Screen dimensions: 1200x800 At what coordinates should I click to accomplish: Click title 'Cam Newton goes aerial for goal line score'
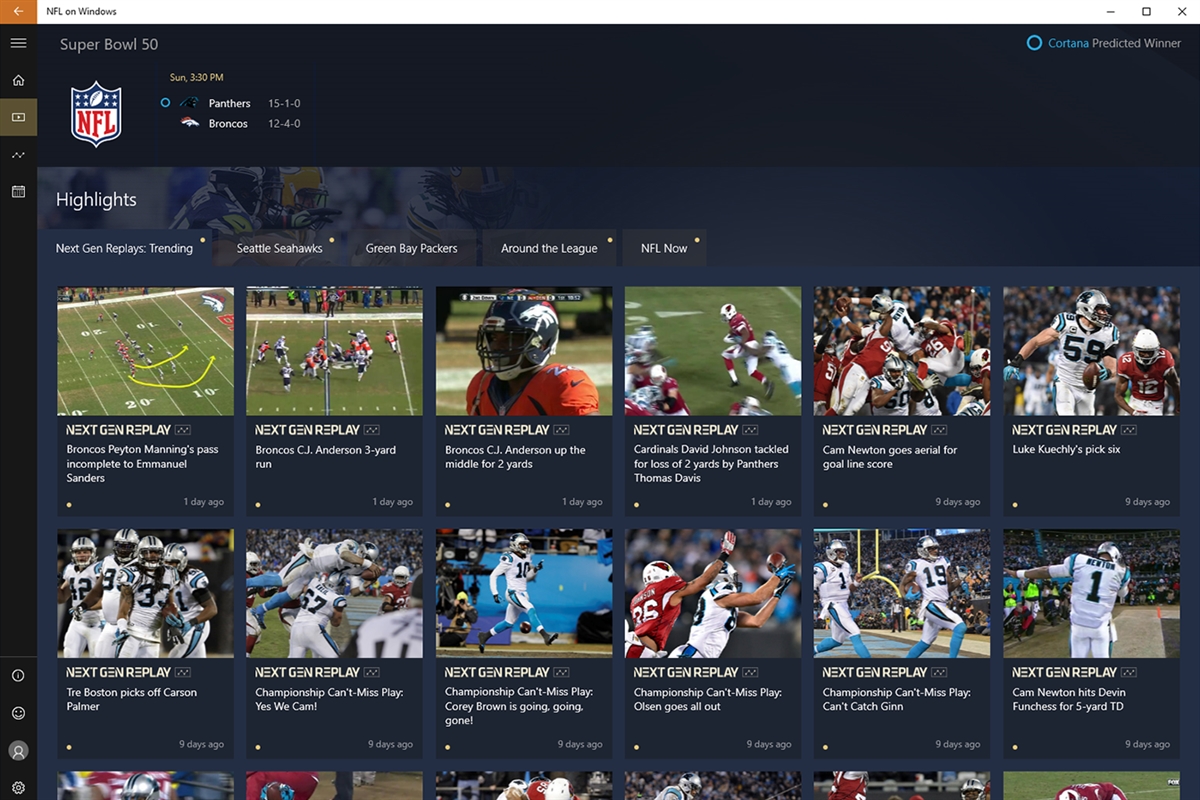pos(890,457)
